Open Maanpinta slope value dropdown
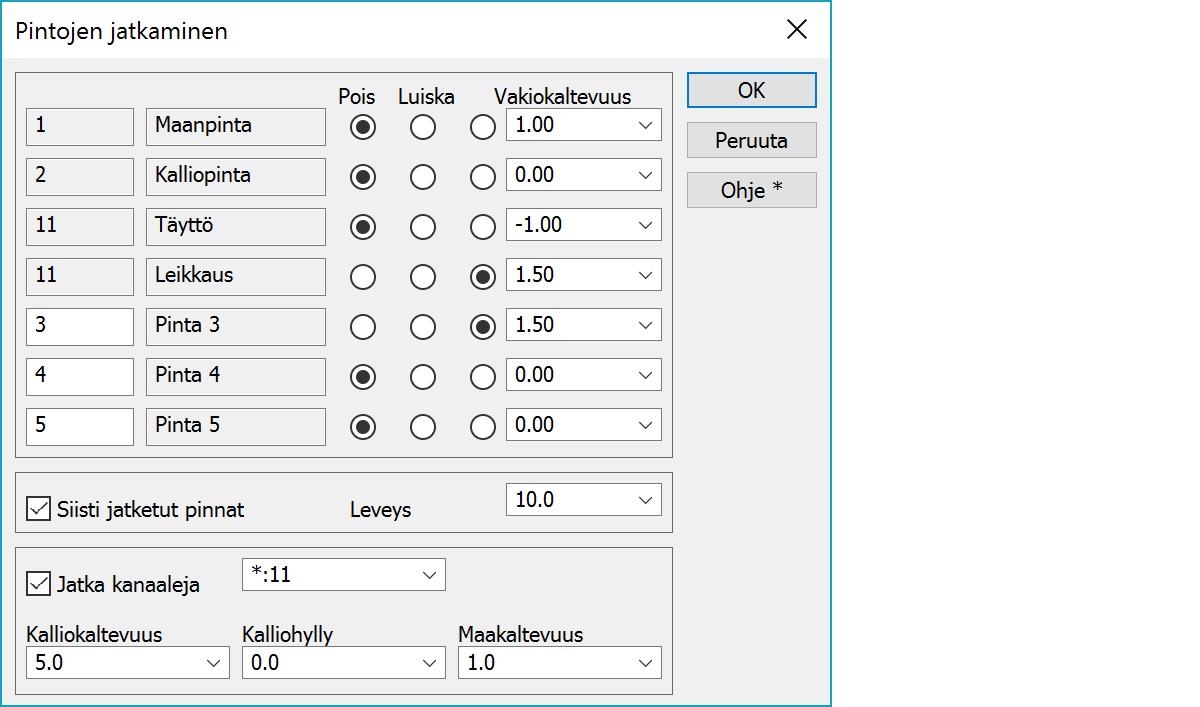 (644, 125)
